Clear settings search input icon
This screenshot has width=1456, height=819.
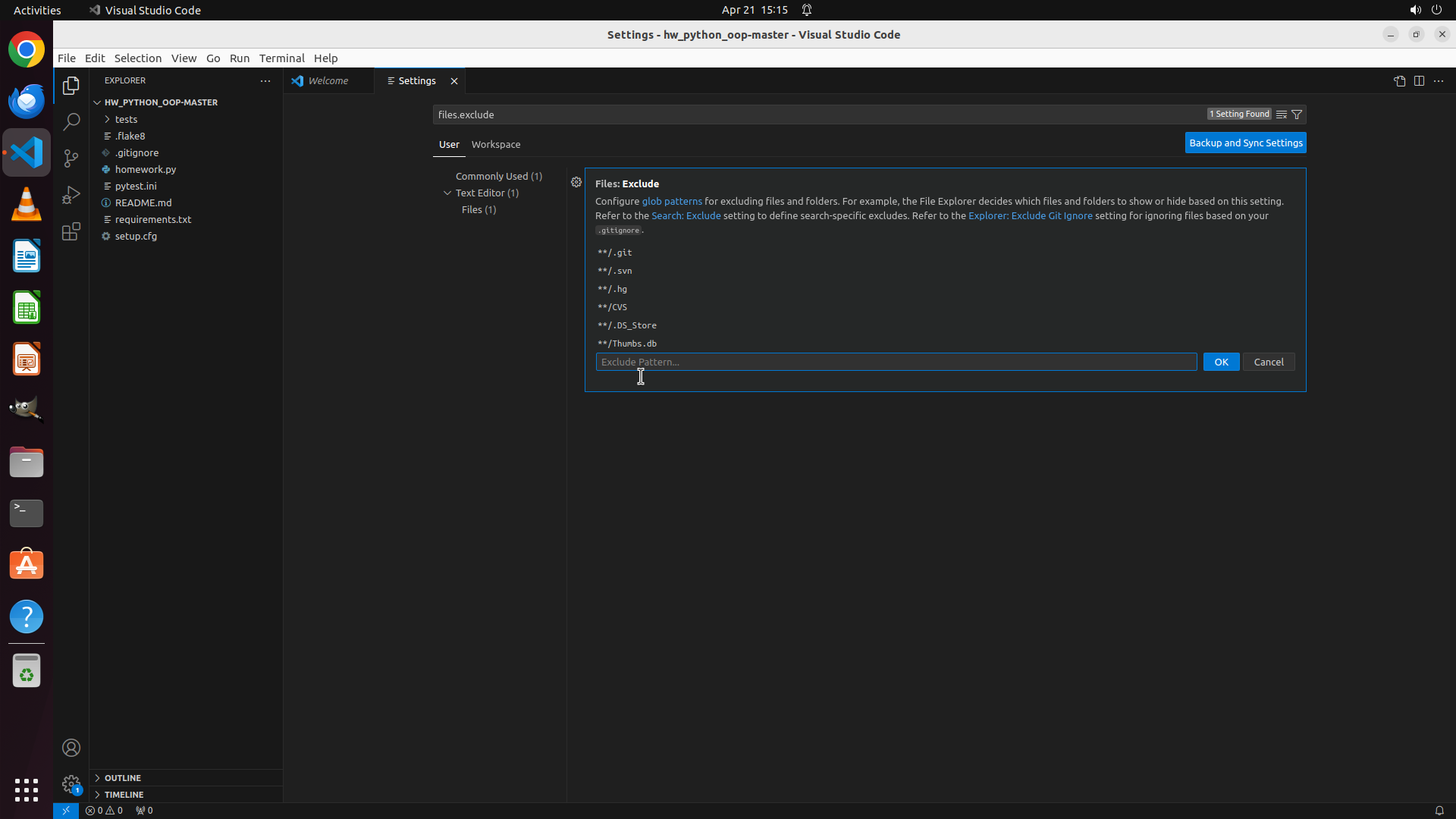point(1281,115)
